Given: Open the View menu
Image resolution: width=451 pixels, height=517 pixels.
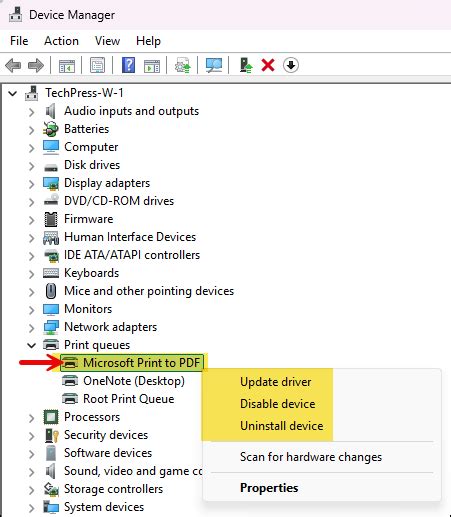Looking at the screenshot, I should tap(107, 41).
